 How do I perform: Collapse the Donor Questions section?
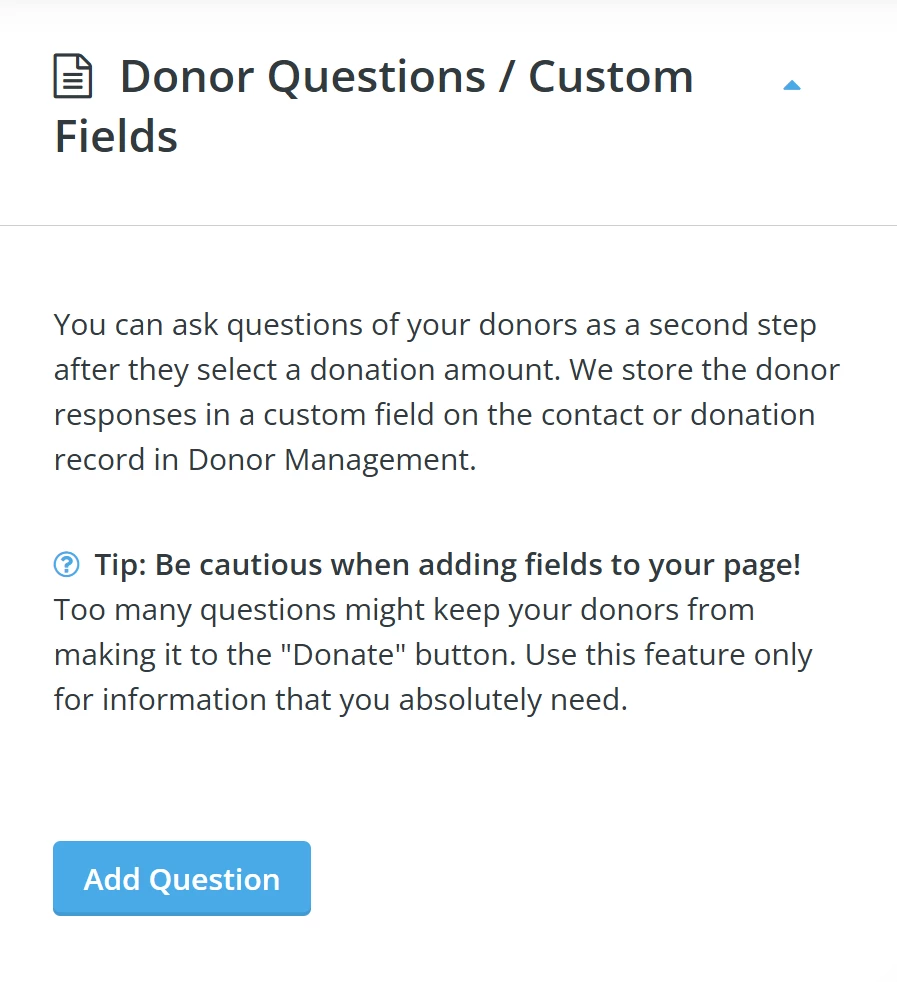click(x=792, y=85)
